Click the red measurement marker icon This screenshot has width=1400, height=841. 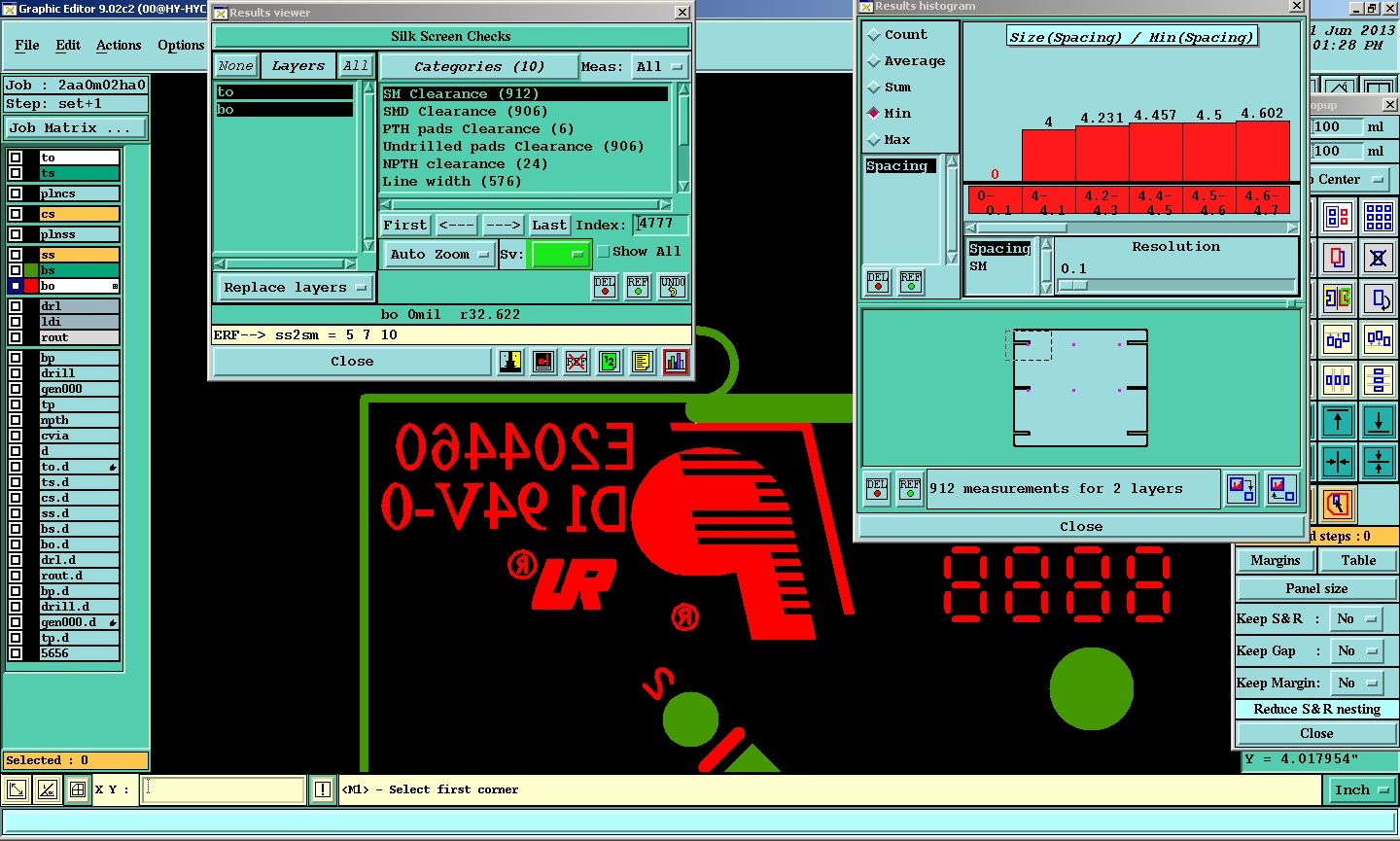(x=543, y=362)
